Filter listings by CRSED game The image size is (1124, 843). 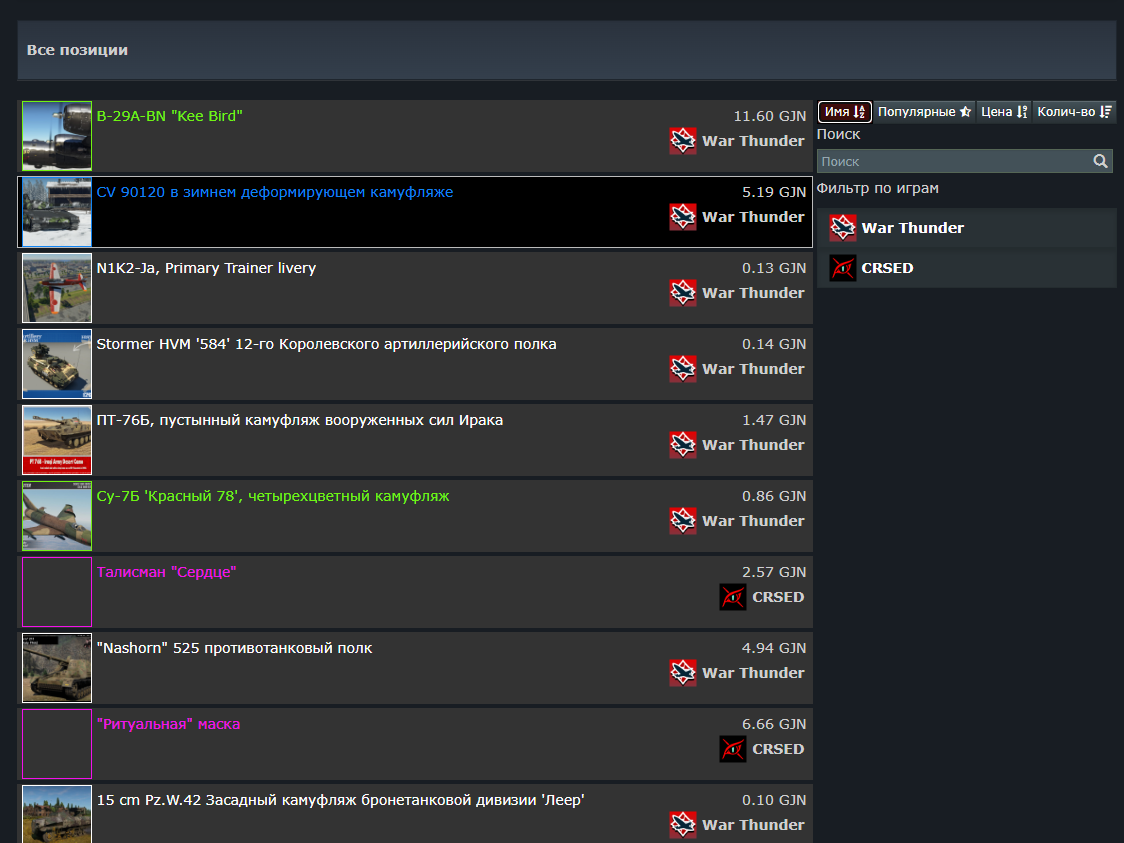click(x=966, y=268)
